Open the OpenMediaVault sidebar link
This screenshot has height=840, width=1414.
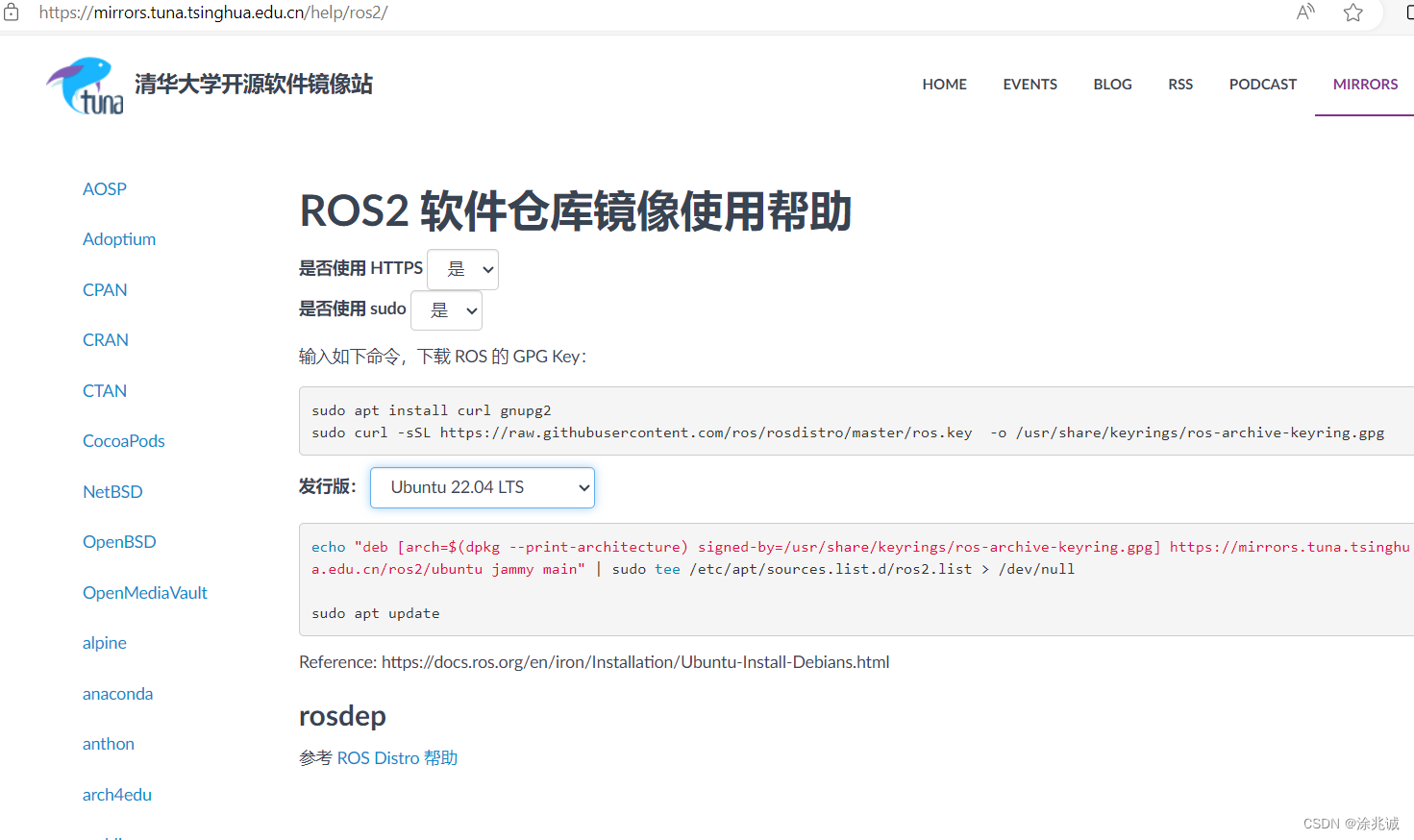pyautogui.click(x=145, y=593)
